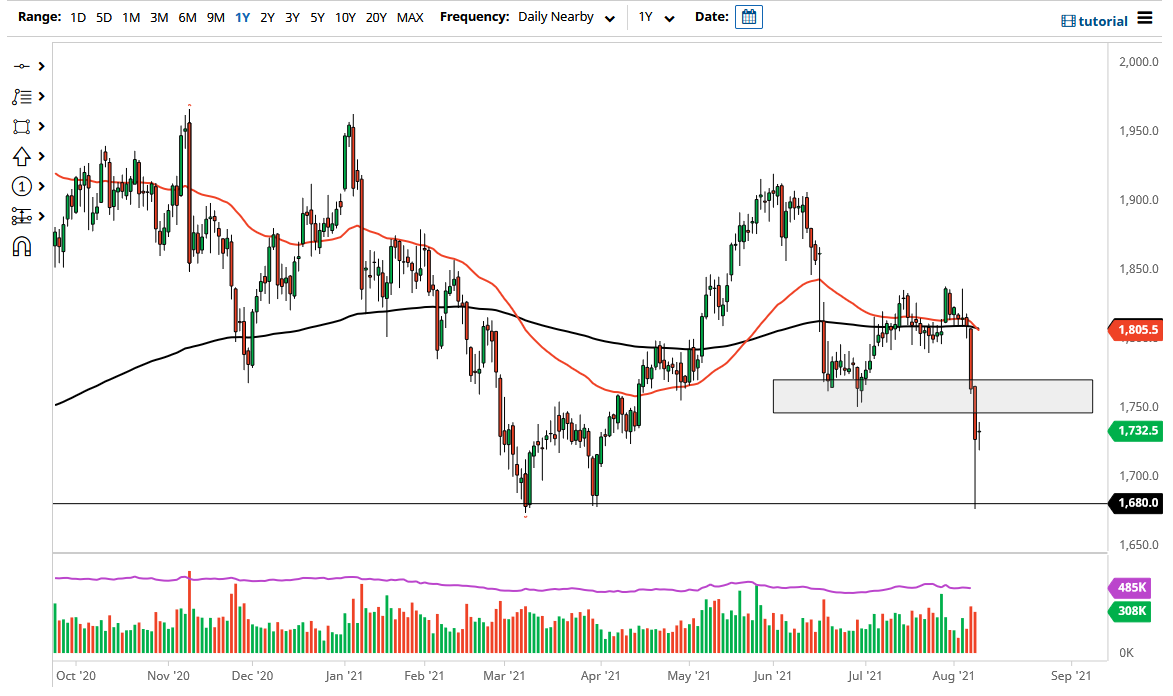Click the Jan '21 axis label
This screenshot has width=1173, height=696.
click(344, 676)
